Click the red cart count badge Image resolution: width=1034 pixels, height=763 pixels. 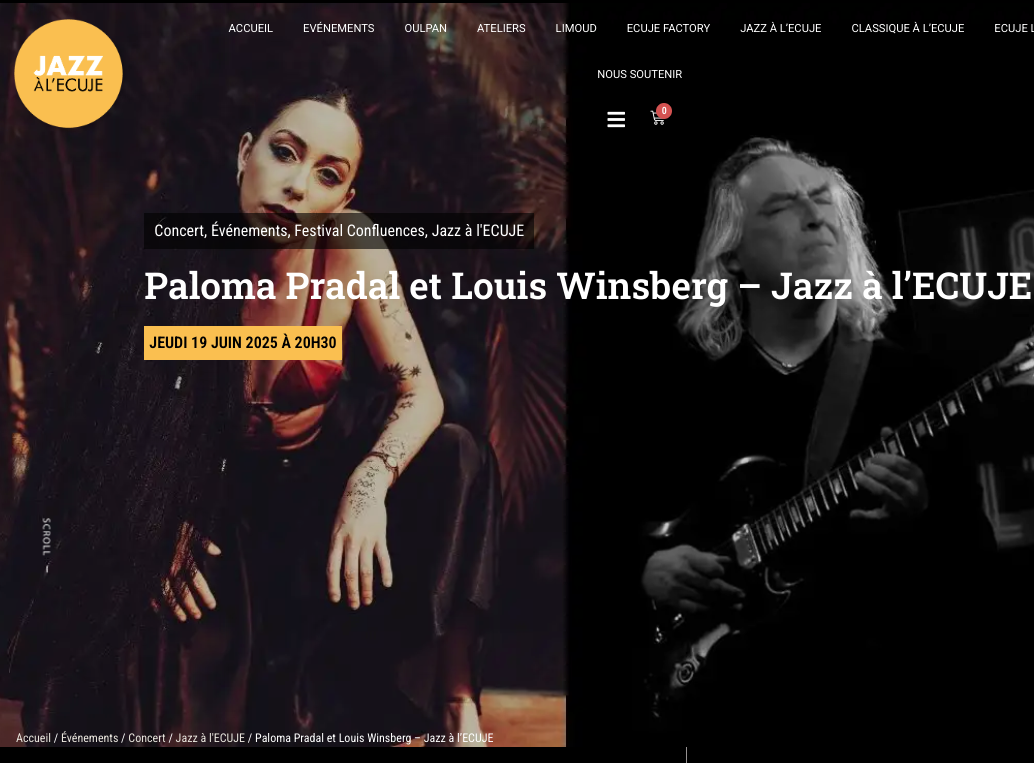click(664, 111)
